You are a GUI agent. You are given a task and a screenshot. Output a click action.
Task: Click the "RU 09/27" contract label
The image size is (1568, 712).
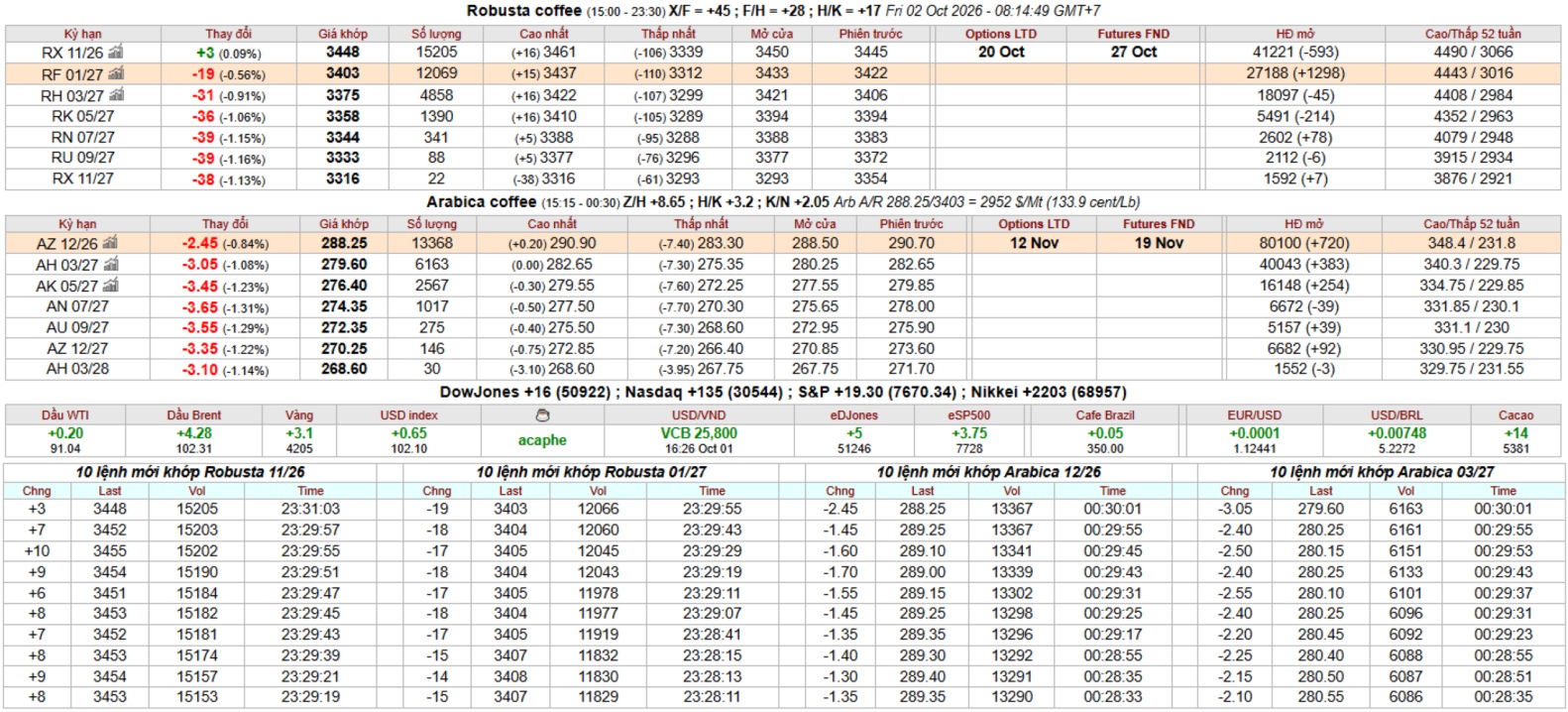(x=83, y=158)
